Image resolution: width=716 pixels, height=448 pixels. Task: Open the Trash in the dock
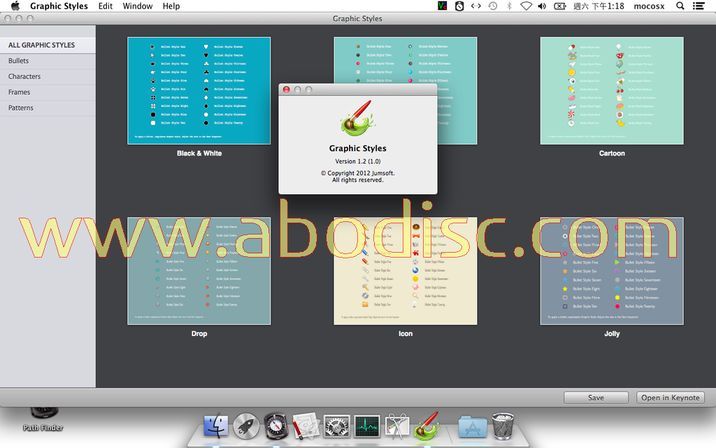click(504, 427)
